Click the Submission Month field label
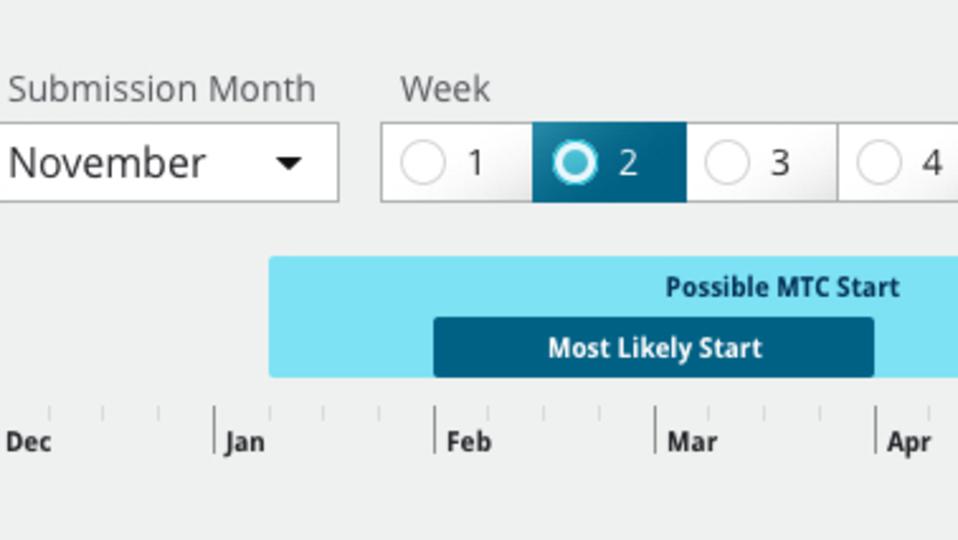The height and width of the screenshot is (540, 958). pos(162,89)
